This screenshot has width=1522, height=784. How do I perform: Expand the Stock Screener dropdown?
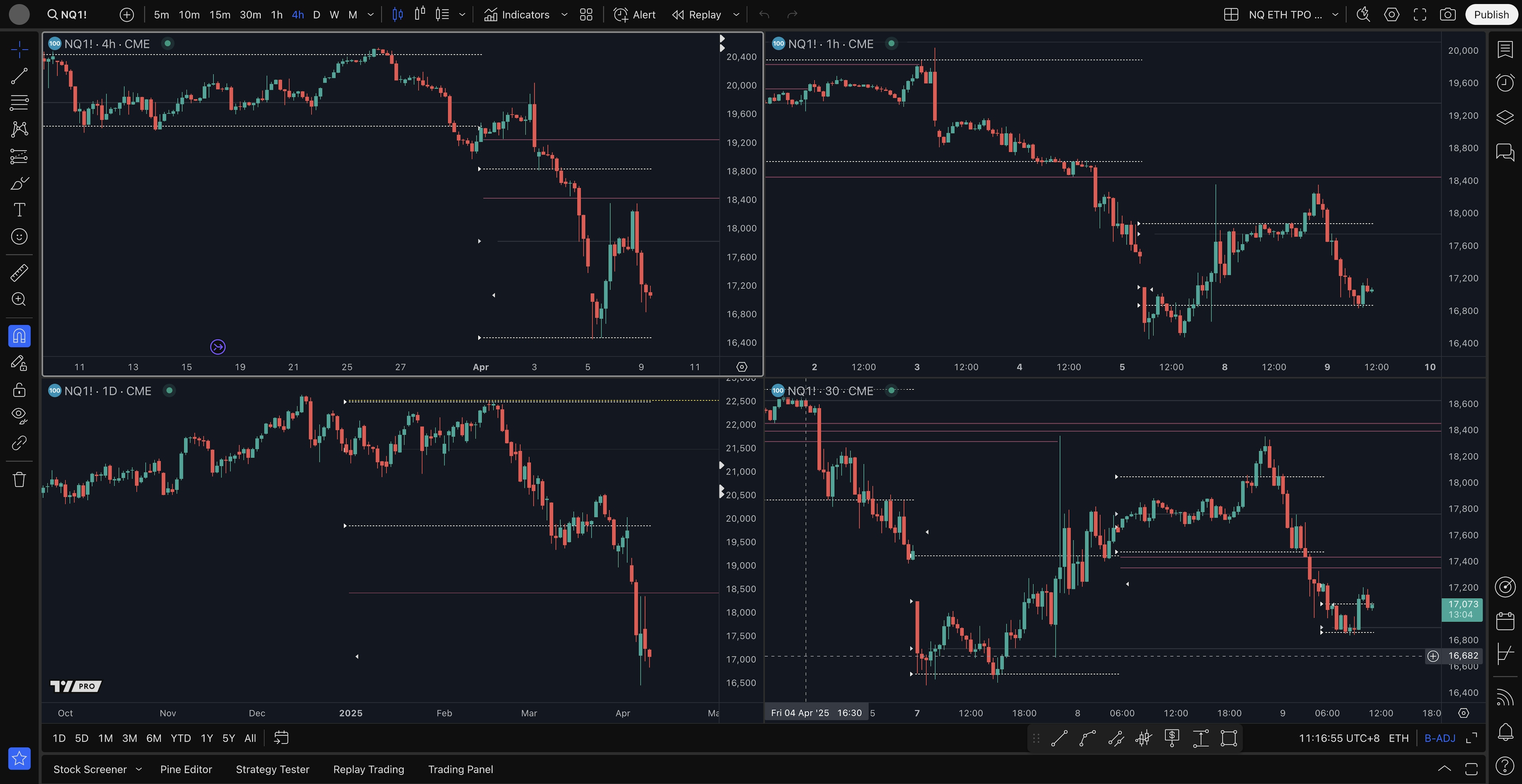(x=139, y=769)
